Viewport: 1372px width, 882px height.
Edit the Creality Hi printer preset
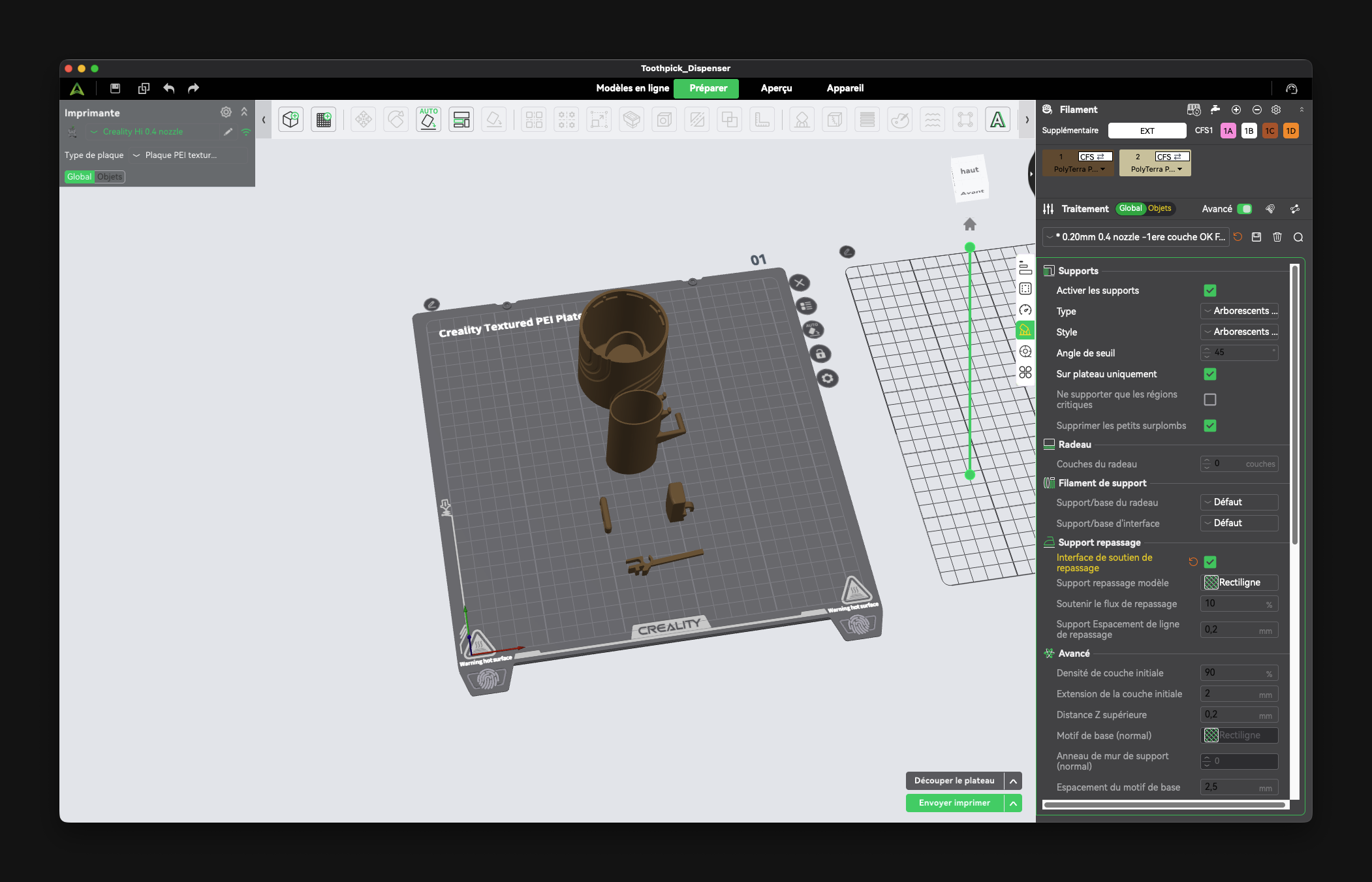[x=228, y=132]
